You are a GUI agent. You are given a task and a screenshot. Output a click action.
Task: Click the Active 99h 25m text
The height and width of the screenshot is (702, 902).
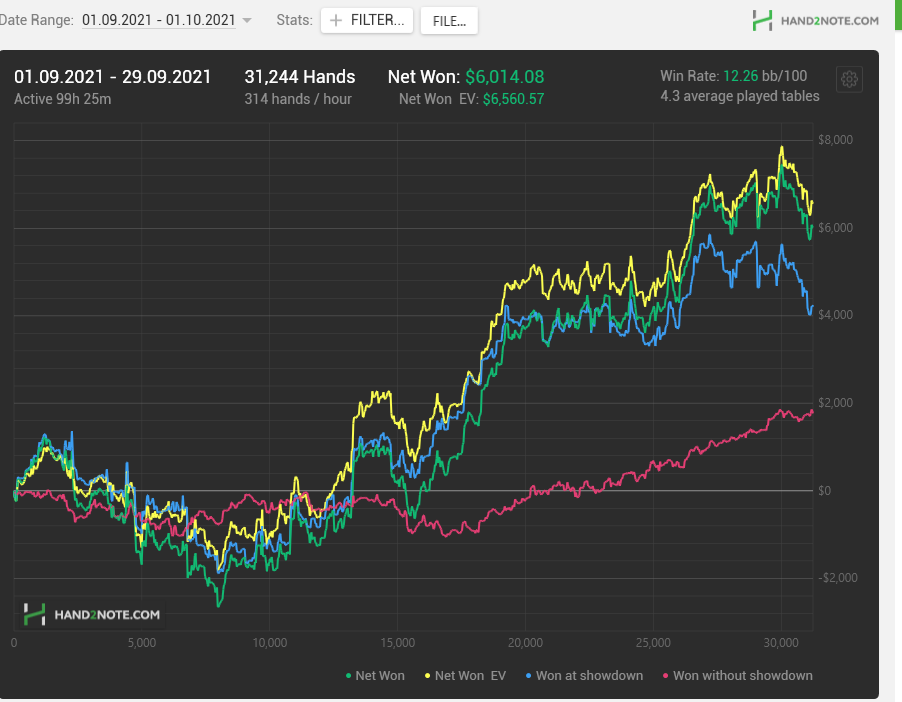tap(63, 99)
